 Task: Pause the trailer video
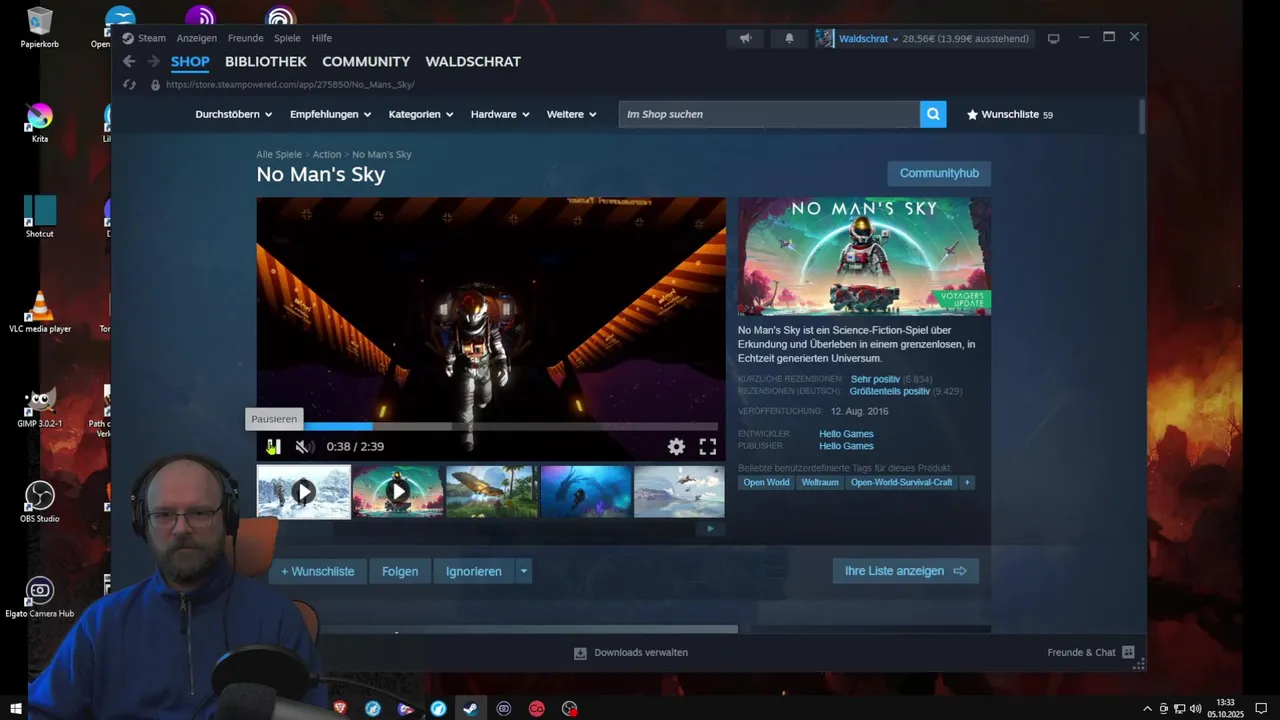(x=273, y=447)
